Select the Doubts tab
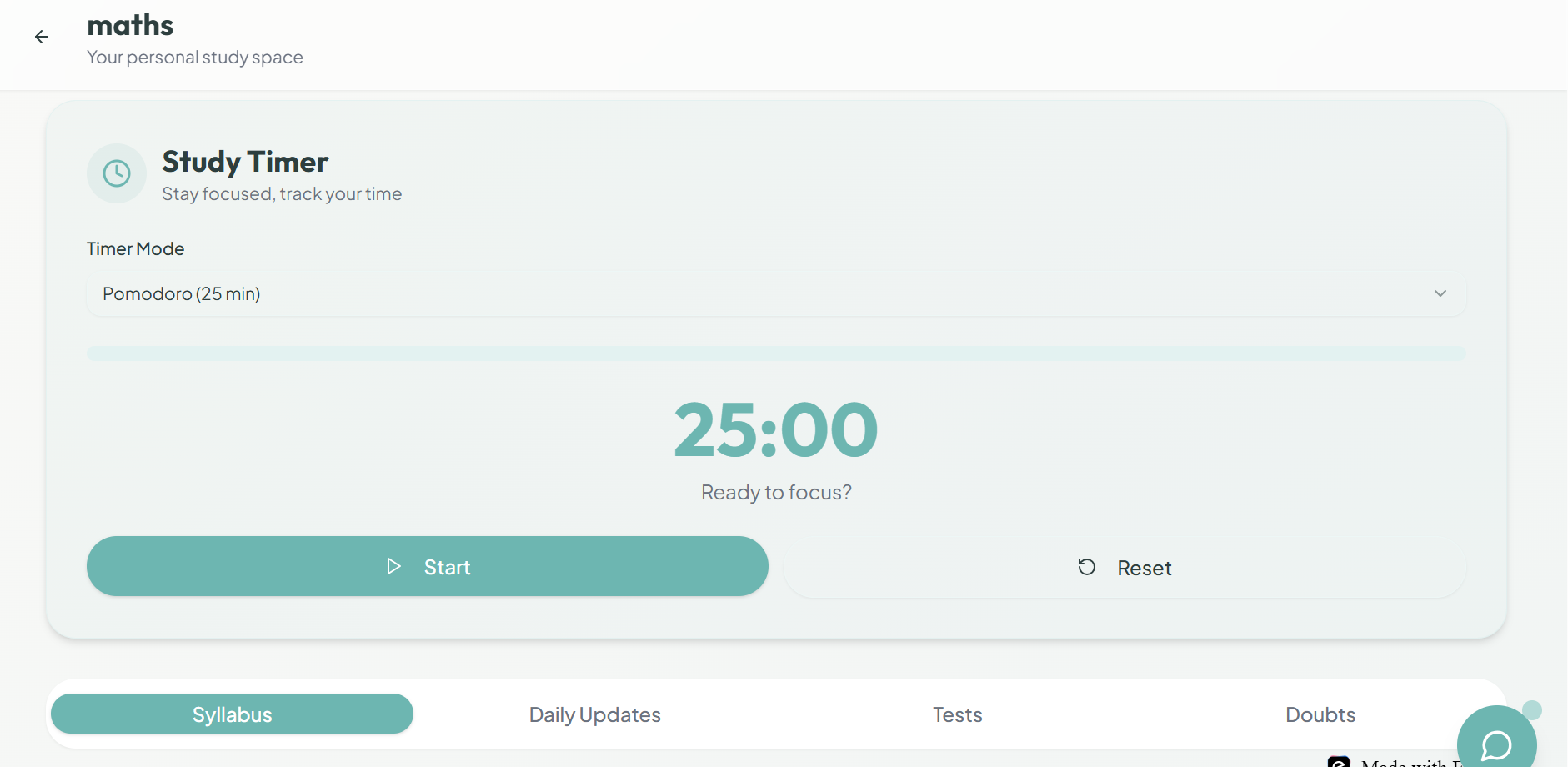This screenshot has width=1568, height=767. click(x=1320, y=714)
